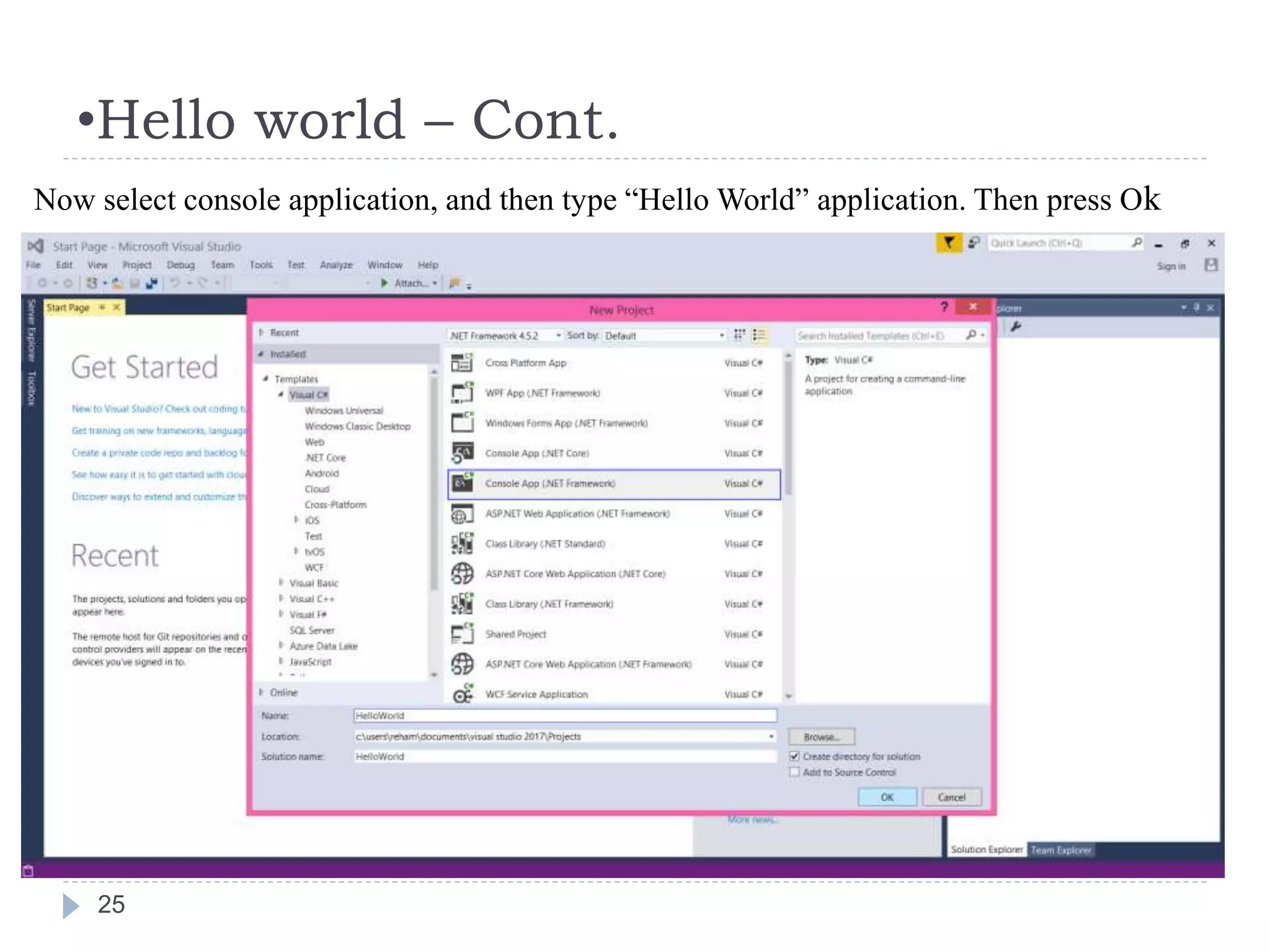1270x952 pixels.
Task: Switch to the Team Explorer tab
Action: [x=1060, y=850]
